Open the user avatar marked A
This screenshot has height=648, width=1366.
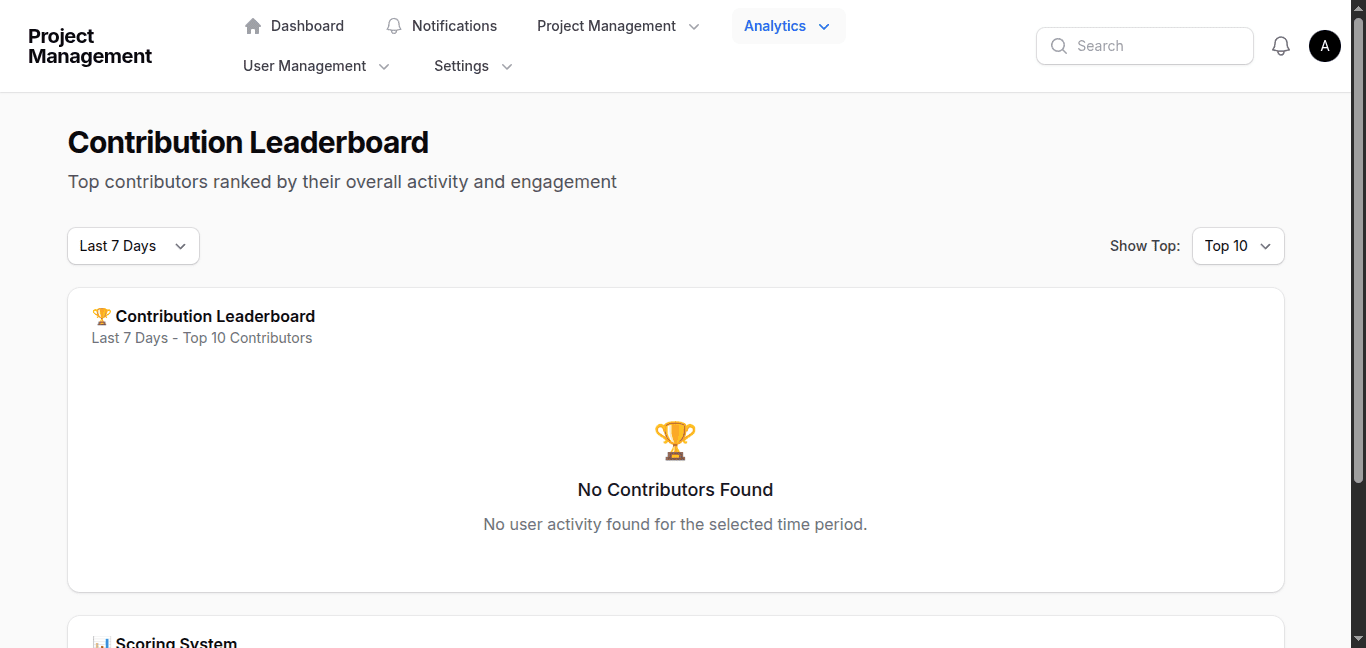[1324, 45]
